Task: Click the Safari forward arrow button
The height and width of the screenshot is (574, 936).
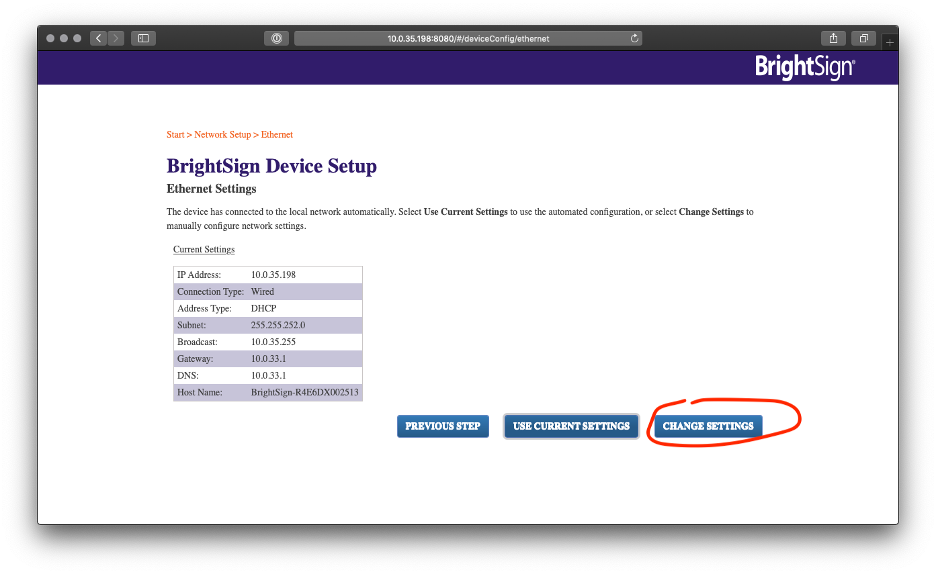Action: tap(116, 38)
